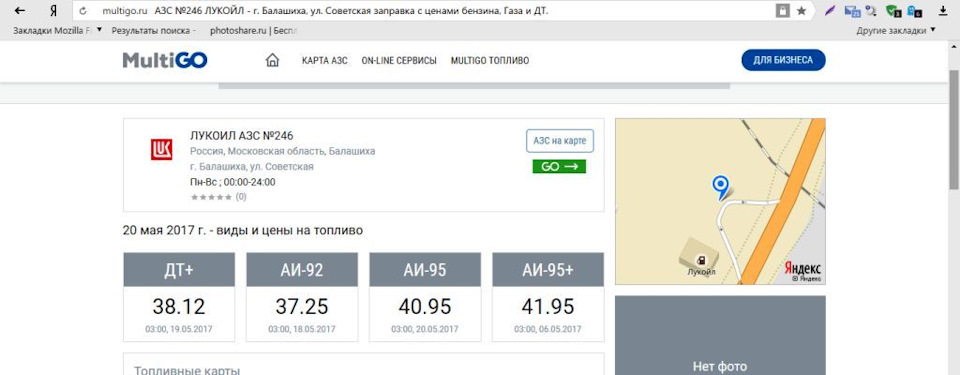Click the "ДТ+" fuel price card header
This screenshot has width=960, height=375.
pyautogui.click(x=179, y=270)
